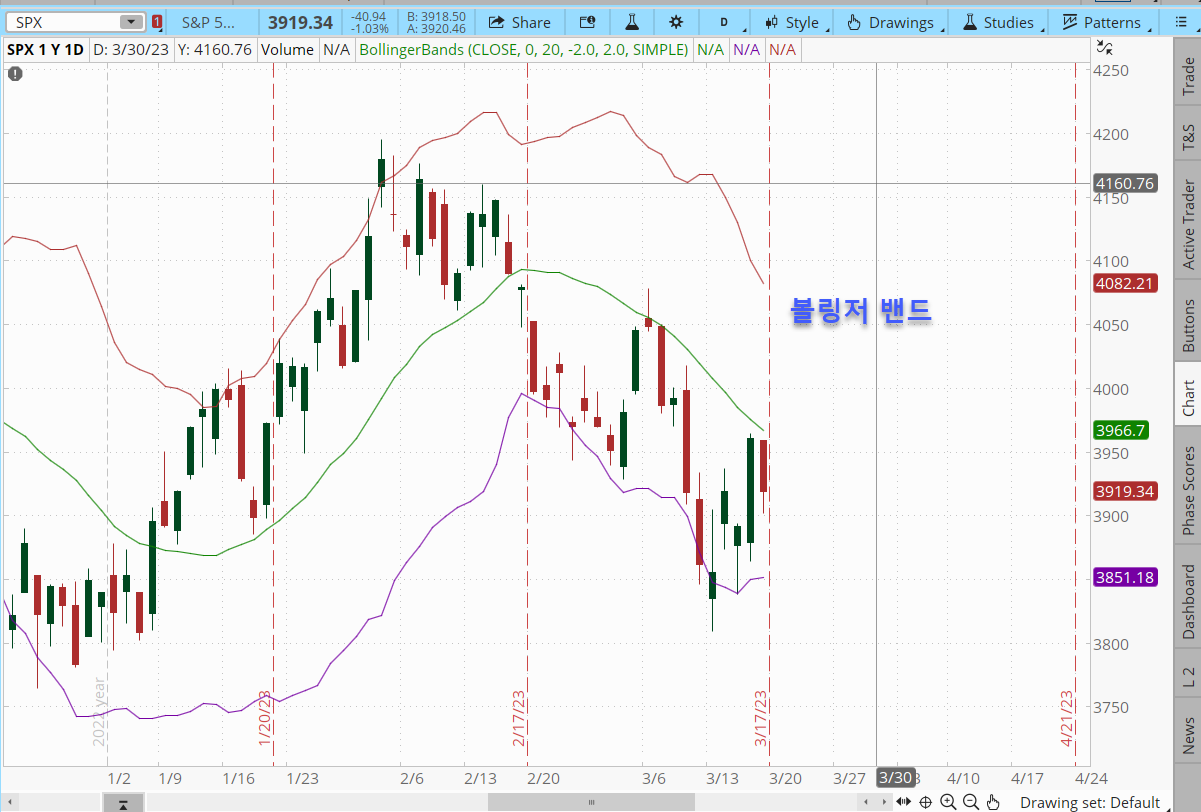
Task: Click the last price 3919.34
Action: coord(300,22)
